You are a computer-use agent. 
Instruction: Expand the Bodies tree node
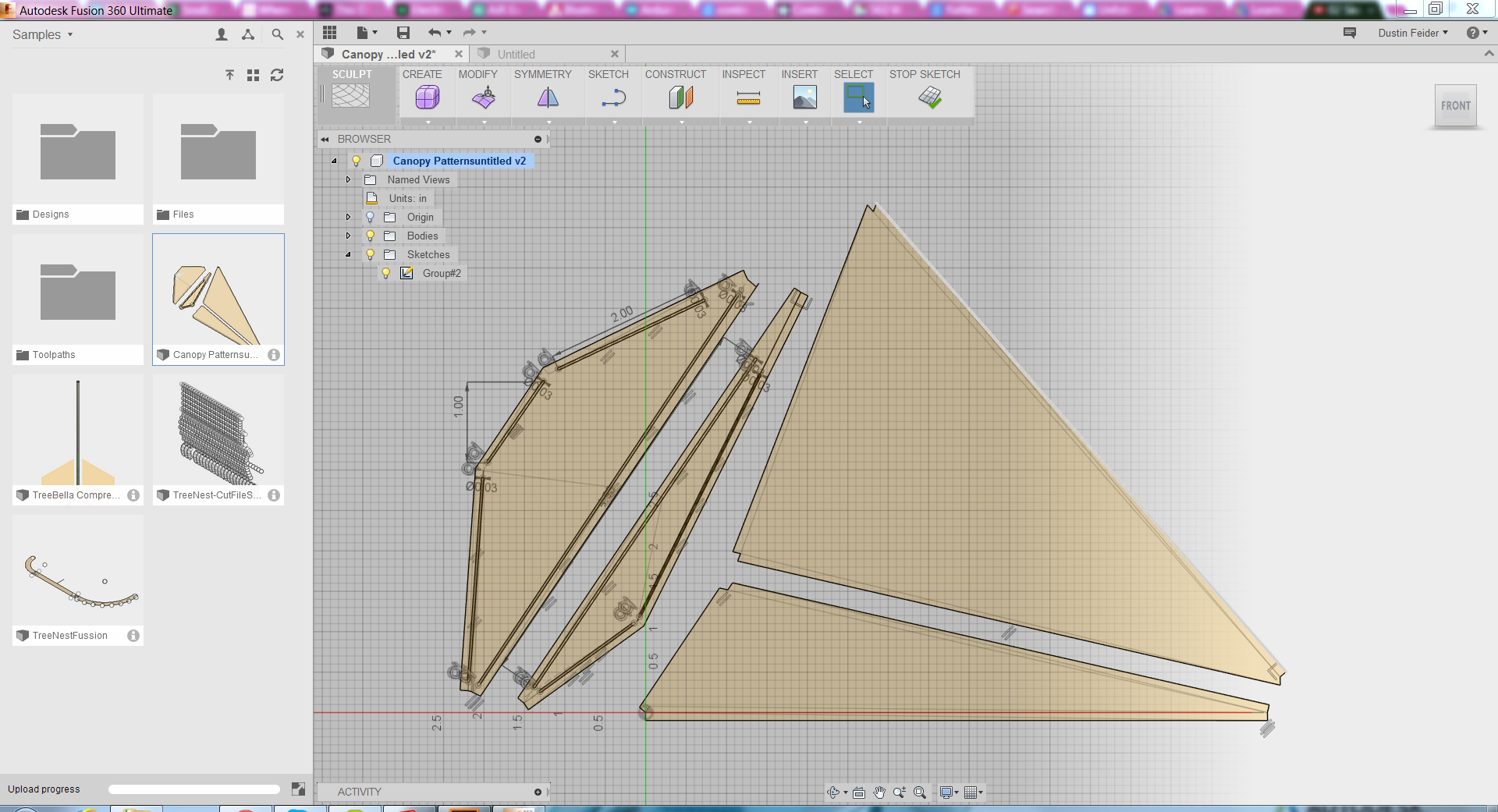pos(348,236)
